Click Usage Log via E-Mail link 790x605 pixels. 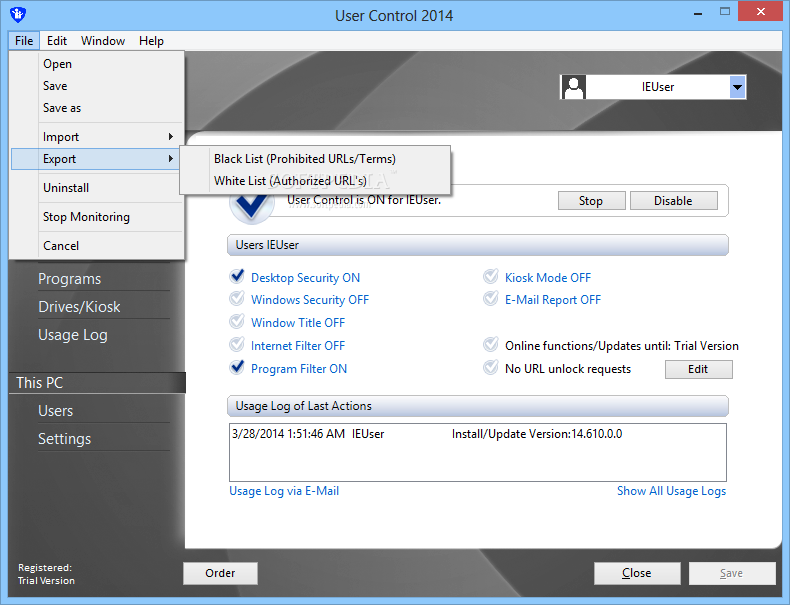click(284, 491)
